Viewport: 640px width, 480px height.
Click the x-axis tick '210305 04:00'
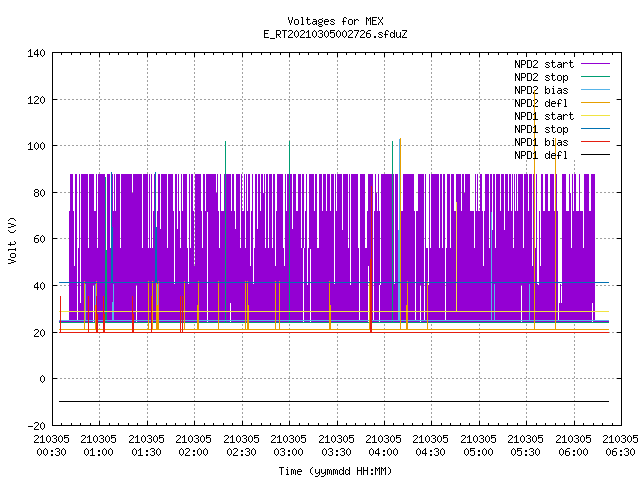383,446
